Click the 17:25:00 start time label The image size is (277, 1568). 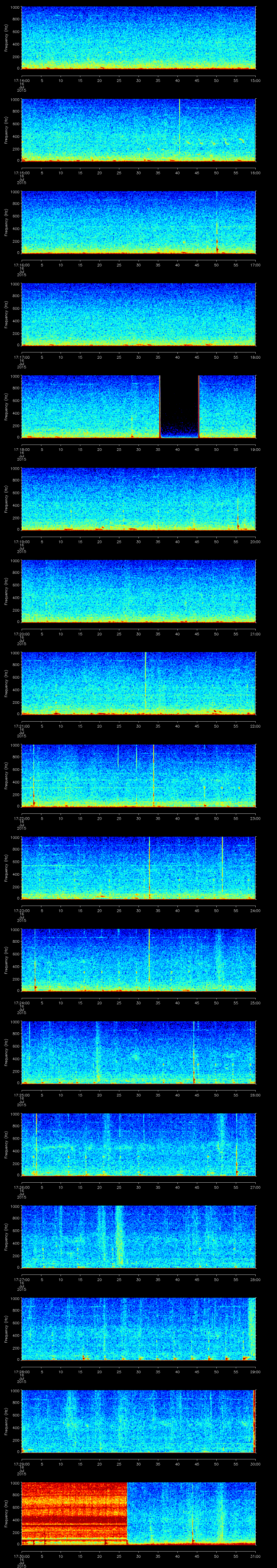click(21, 1095)
